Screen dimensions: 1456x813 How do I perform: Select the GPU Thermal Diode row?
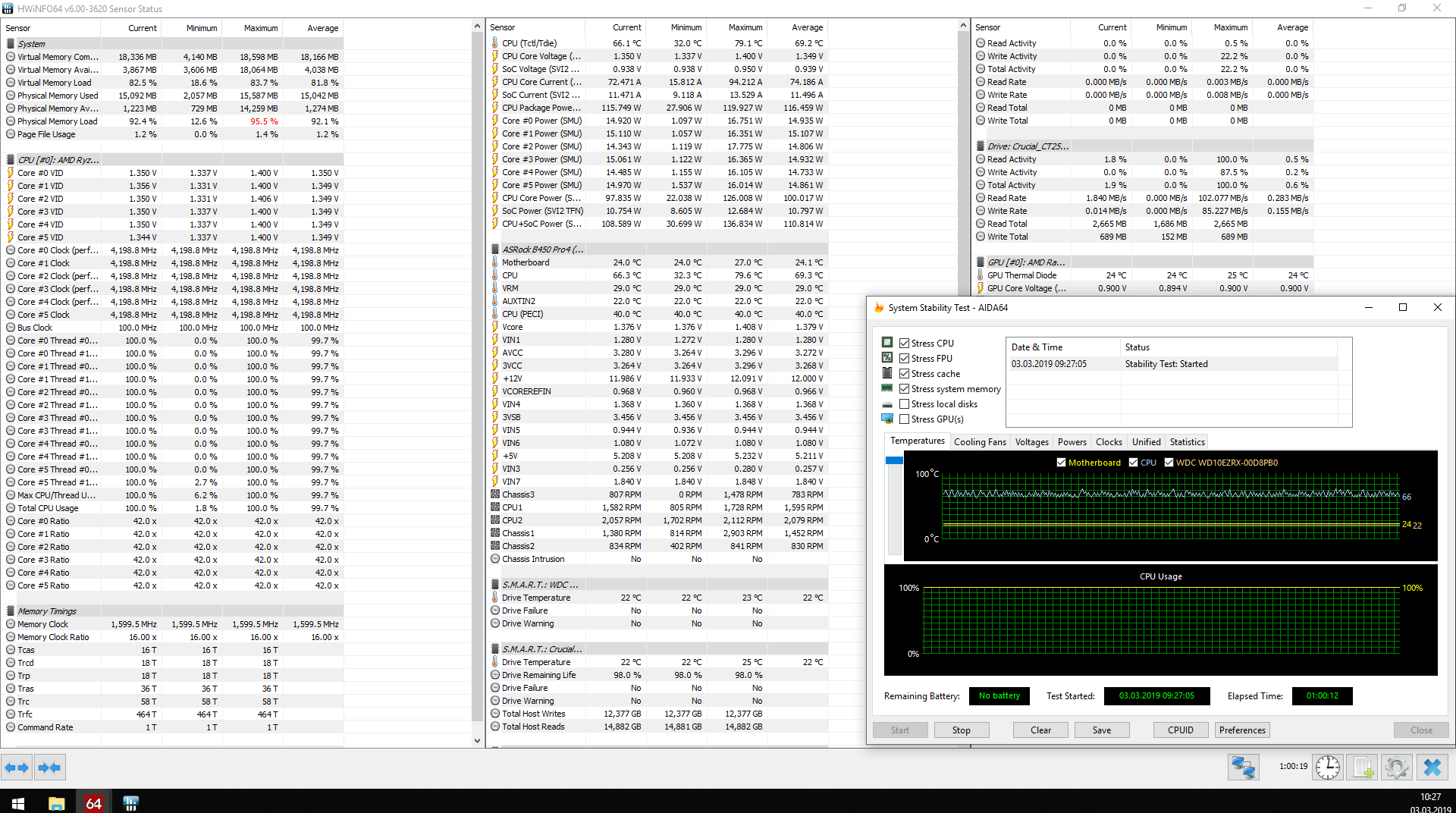(x=1144, y=275)
